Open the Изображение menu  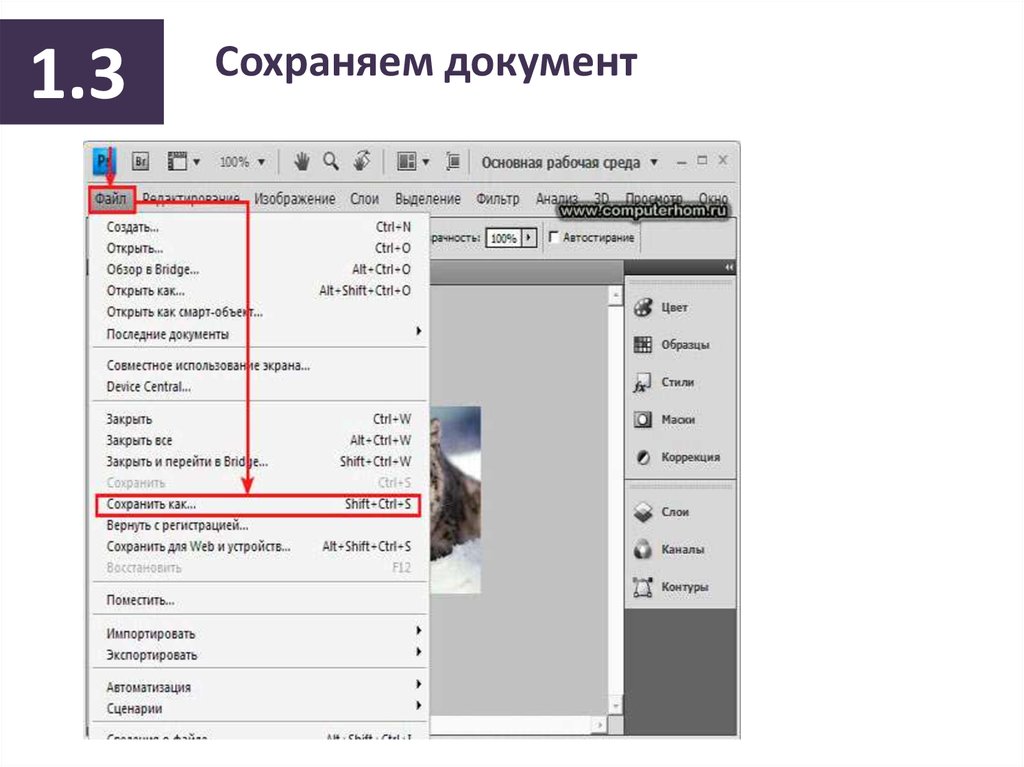294,199
